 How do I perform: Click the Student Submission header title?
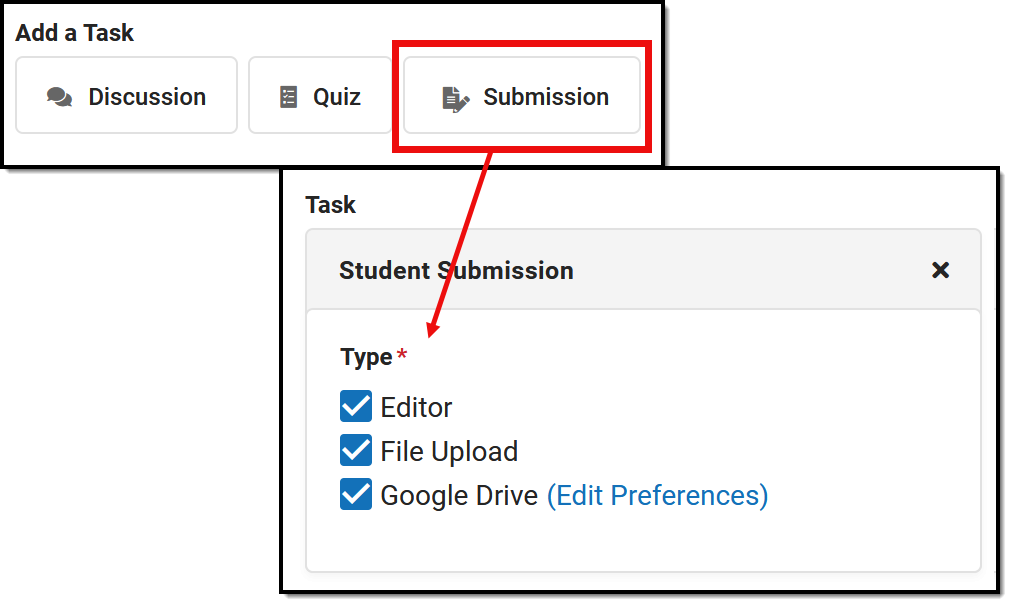click(456, 270)
